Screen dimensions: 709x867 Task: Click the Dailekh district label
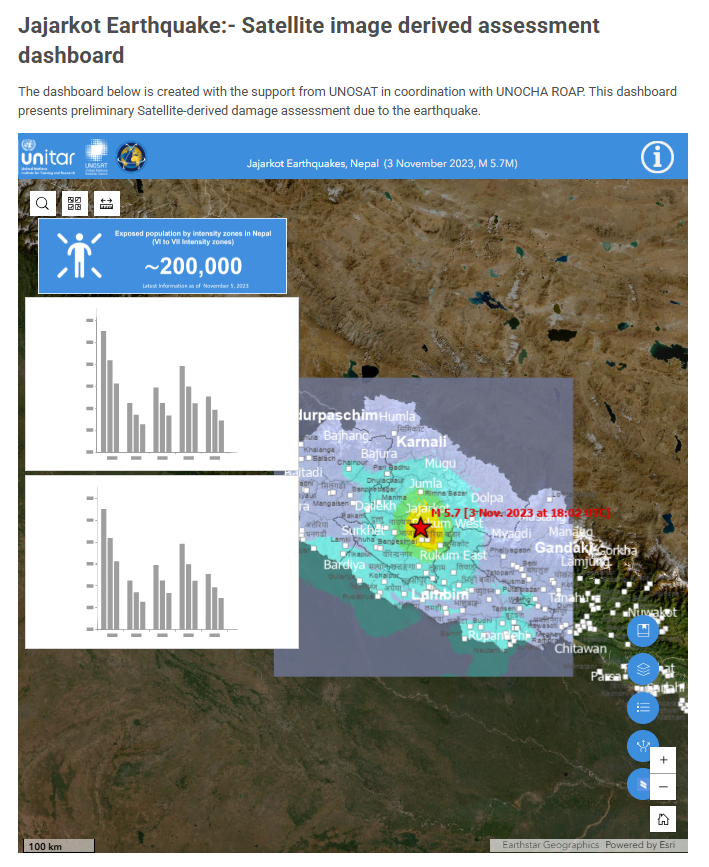[376, 506]
